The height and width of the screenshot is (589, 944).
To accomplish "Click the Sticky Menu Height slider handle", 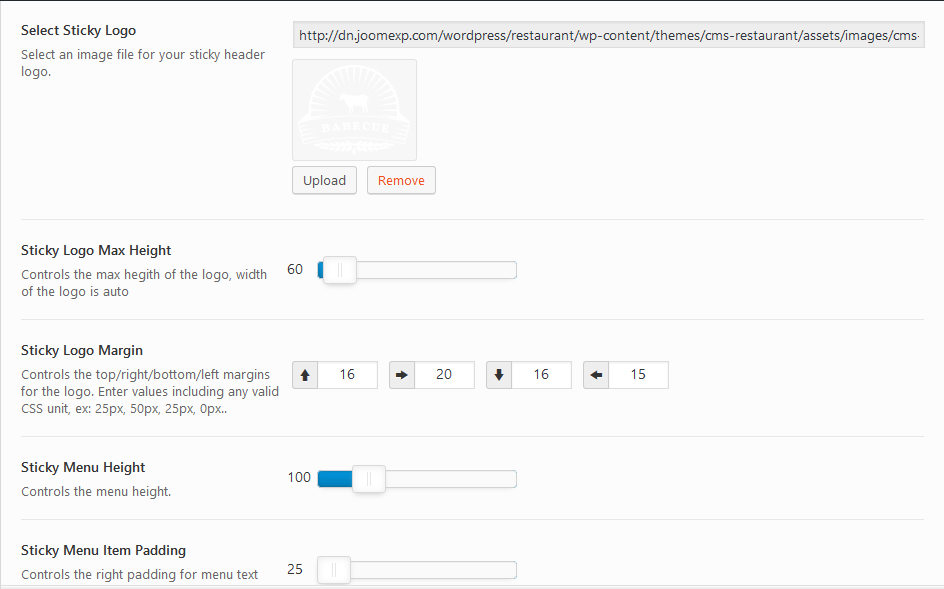I will pos(368,479).
